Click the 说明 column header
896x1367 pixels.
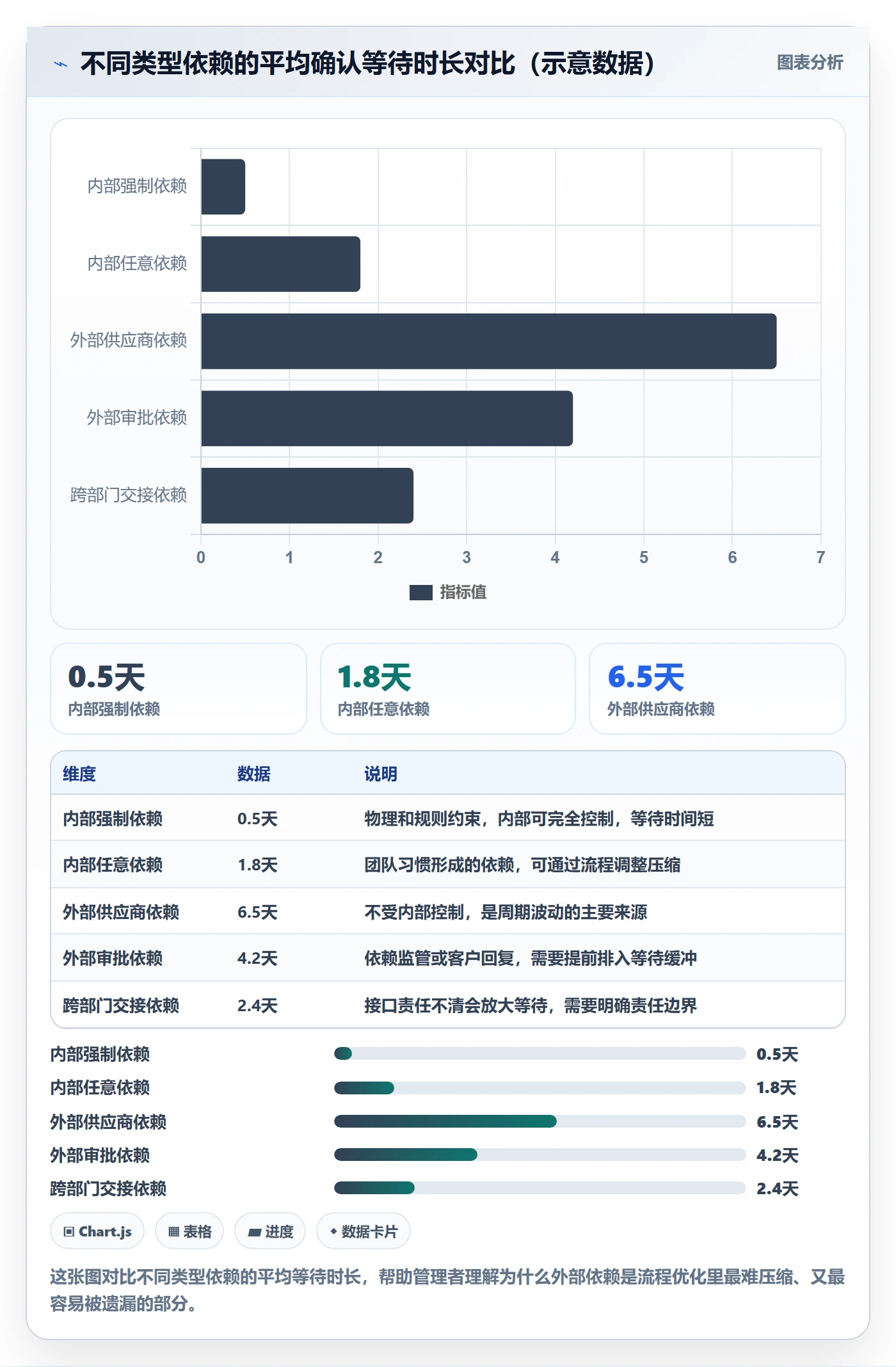pyautogui.click(x=381, y=774)
